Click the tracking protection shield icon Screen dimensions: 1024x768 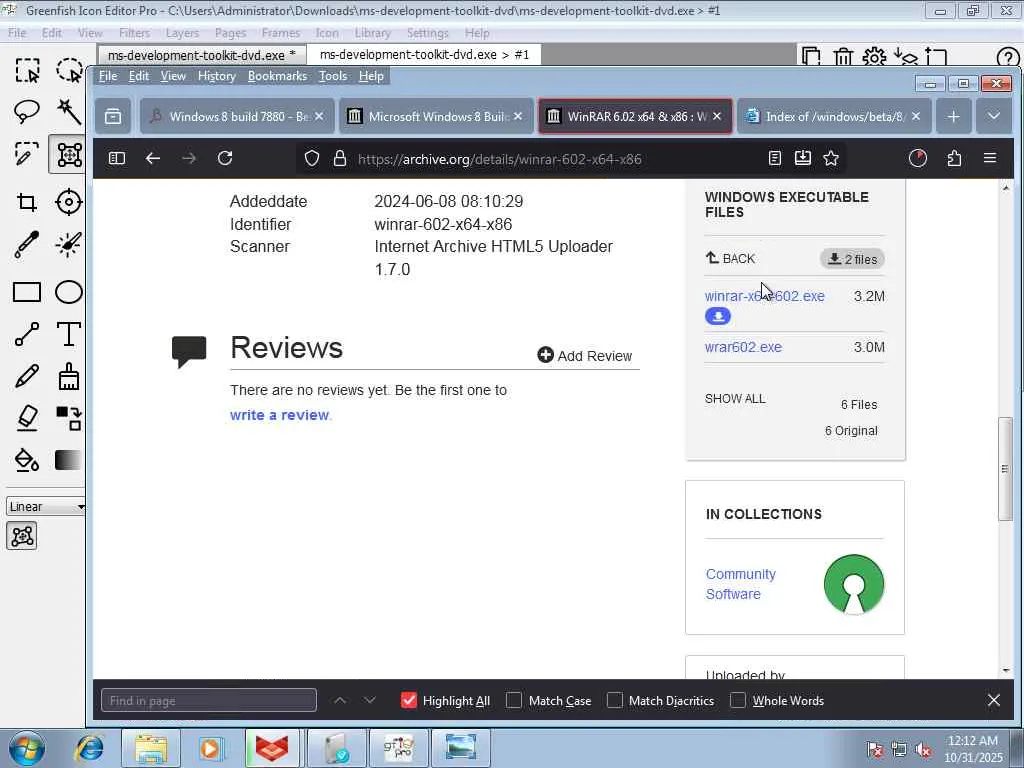coord(312,158)
